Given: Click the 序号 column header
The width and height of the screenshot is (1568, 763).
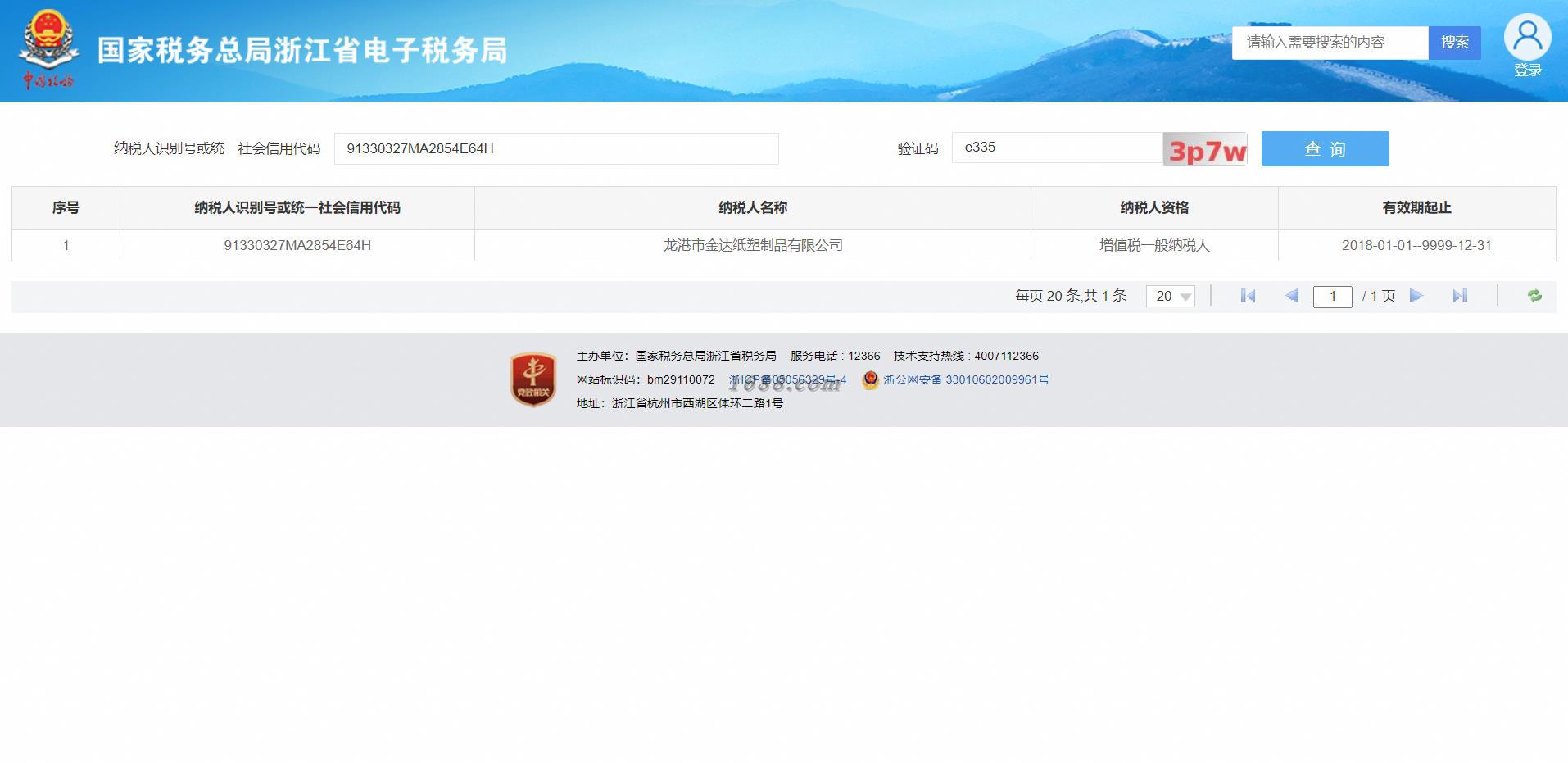Looking at the screenshot, I should tap(66, 208).
